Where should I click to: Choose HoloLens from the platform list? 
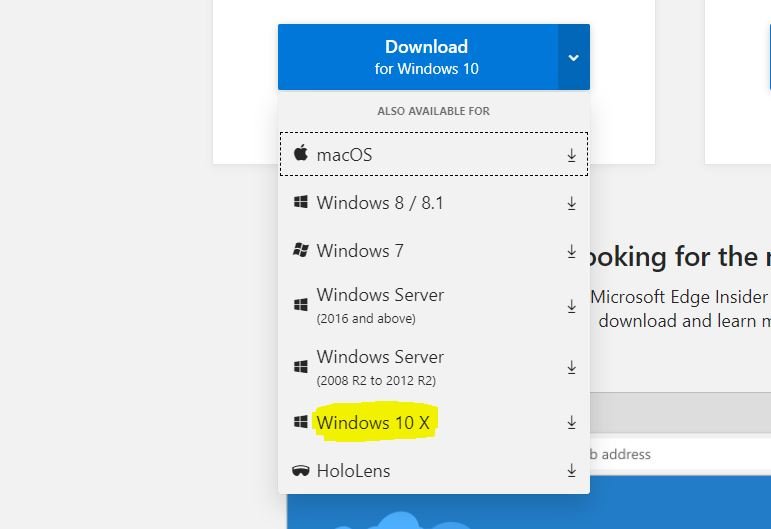coord(353,471)
